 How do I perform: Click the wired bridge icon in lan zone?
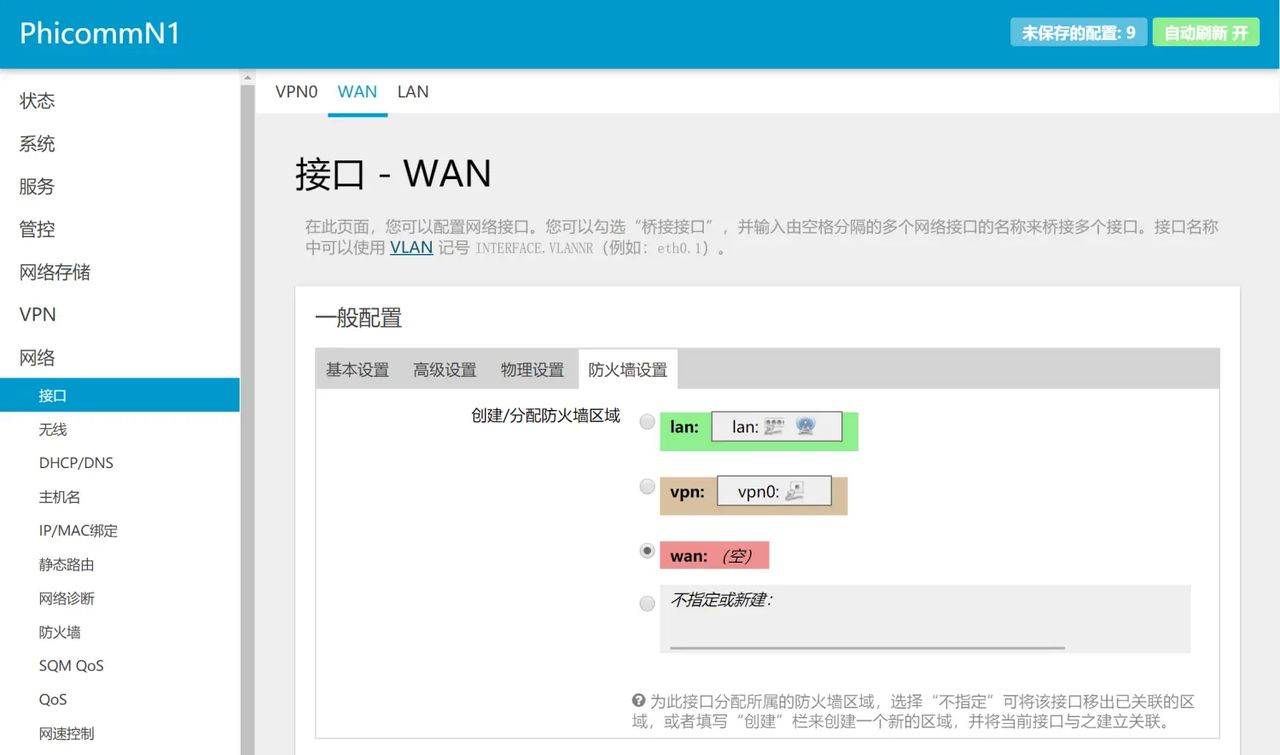click(x=773, y=427)
